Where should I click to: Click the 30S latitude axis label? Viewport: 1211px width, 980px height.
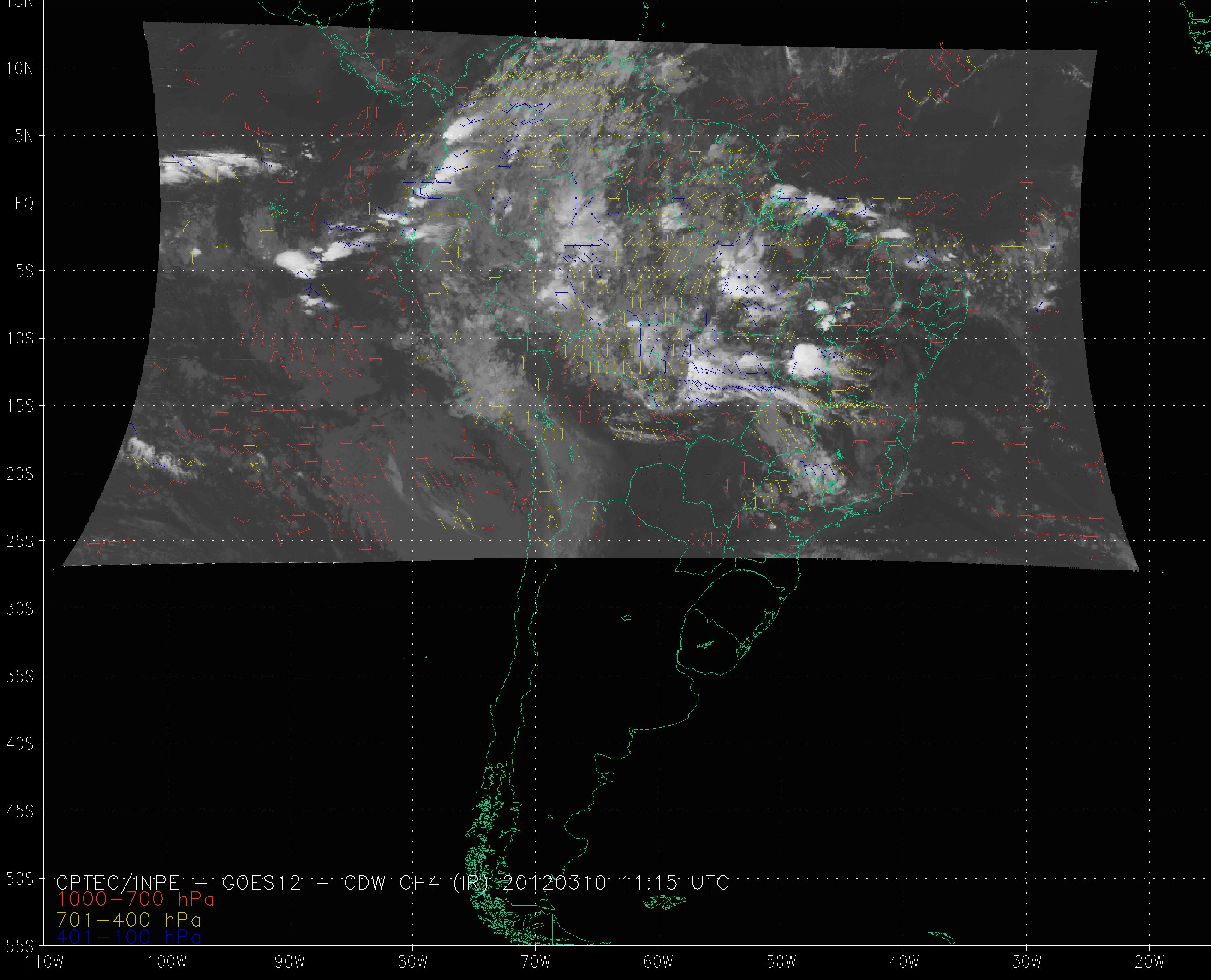coord(20,609)
